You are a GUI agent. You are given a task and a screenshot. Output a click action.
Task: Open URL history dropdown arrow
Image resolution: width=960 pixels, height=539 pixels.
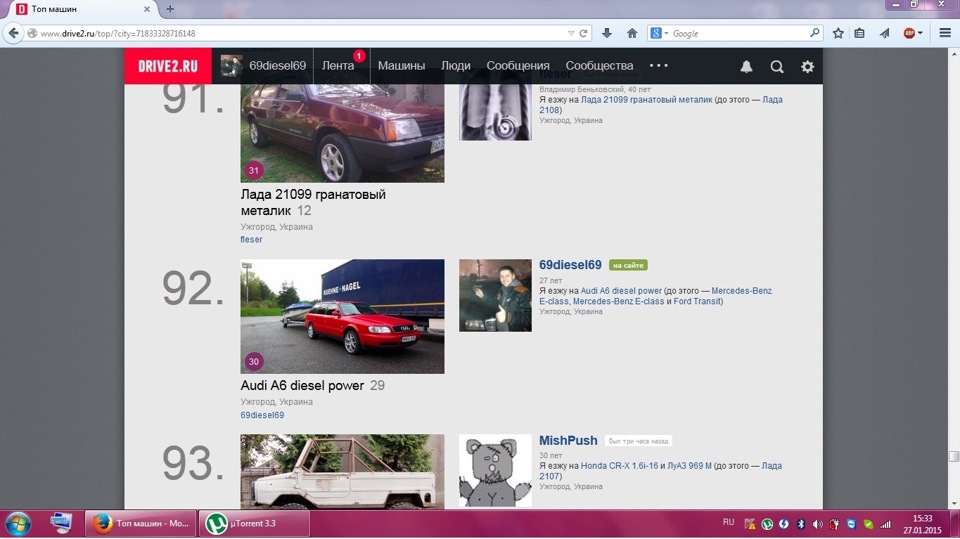click(571, 33)
